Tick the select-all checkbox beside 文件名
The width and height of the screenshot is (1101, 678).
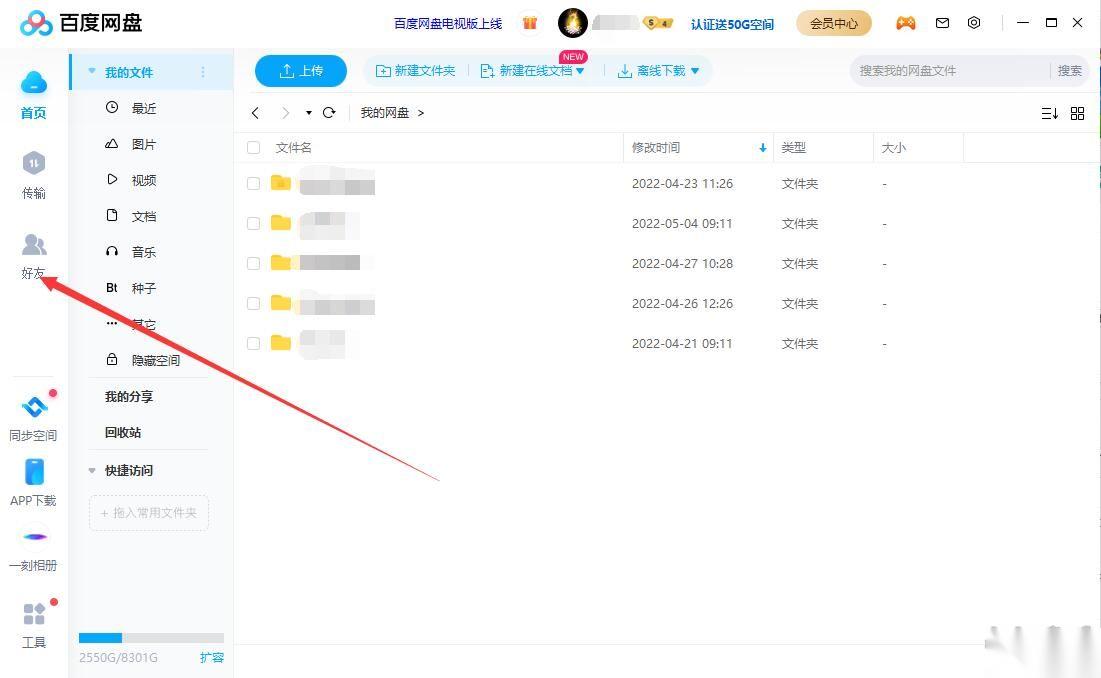253,147
